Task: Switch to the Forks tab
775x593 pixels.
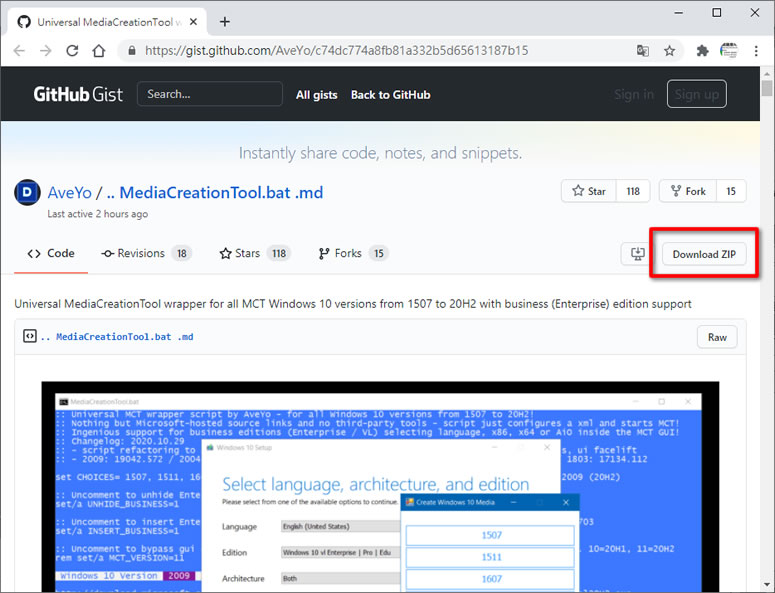Action: click(x=353, y=254)
